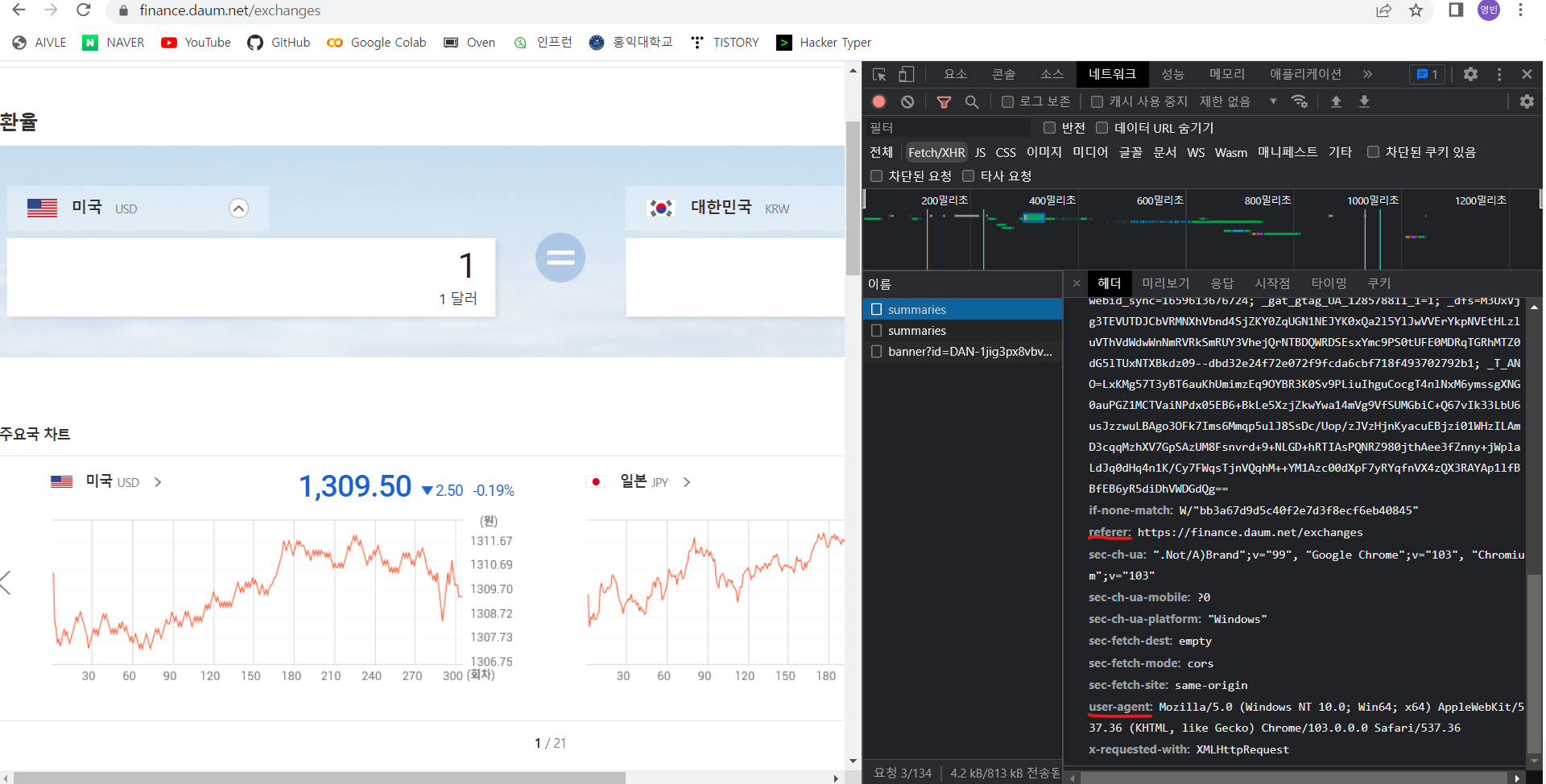Click the headers pane vertical scrollbar
Viewport: 1546px width, 784px height.
(x=1535, y=664)
